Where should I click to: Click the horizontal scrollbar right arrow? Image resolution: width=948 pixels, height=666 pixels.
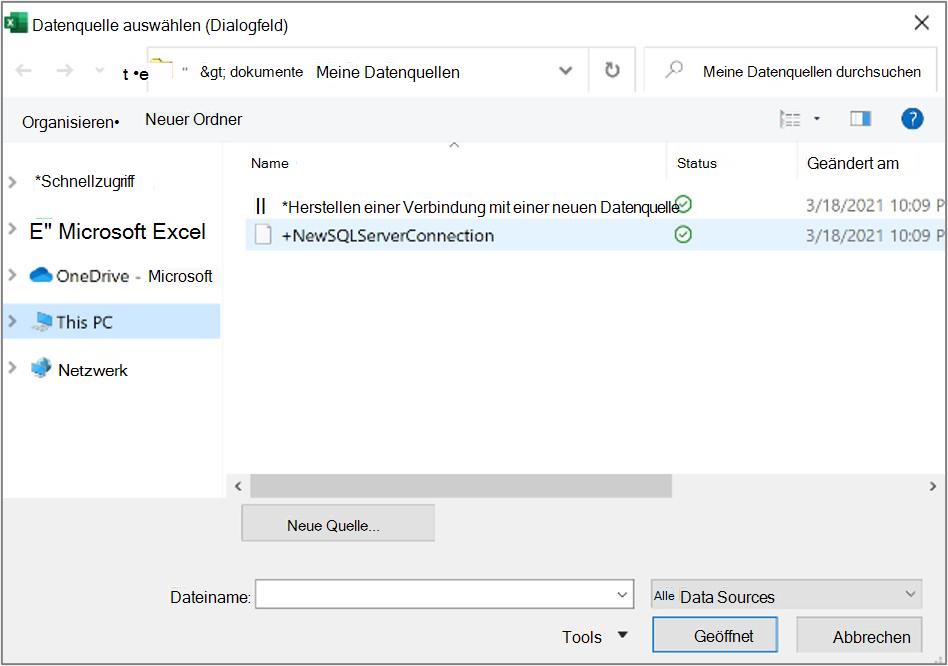[933, 486]
